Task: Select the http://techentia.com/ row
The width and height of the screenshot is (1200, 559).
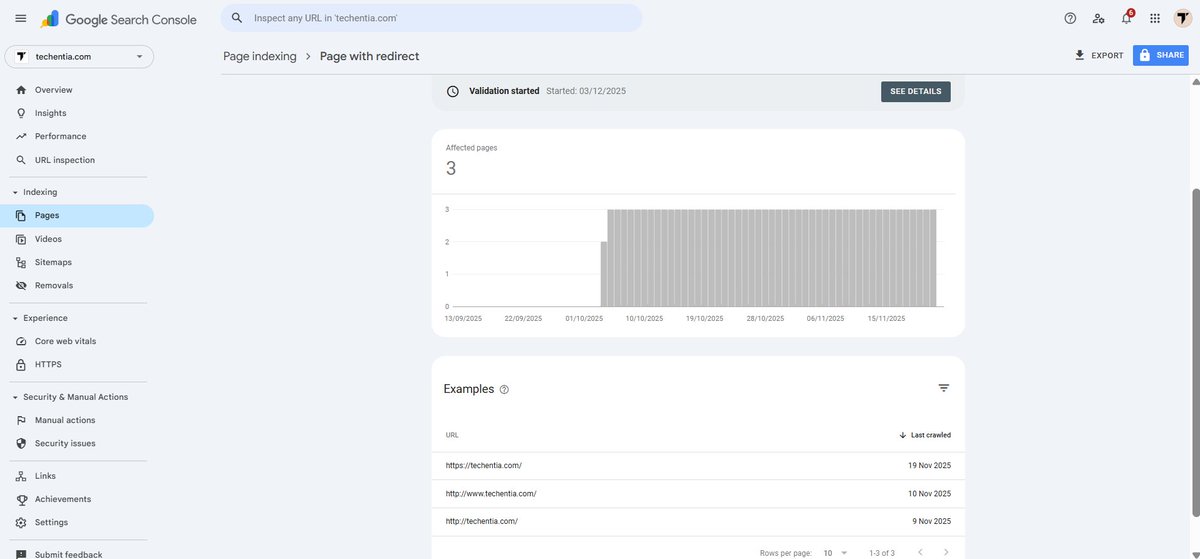Action: tap(698, 522)
